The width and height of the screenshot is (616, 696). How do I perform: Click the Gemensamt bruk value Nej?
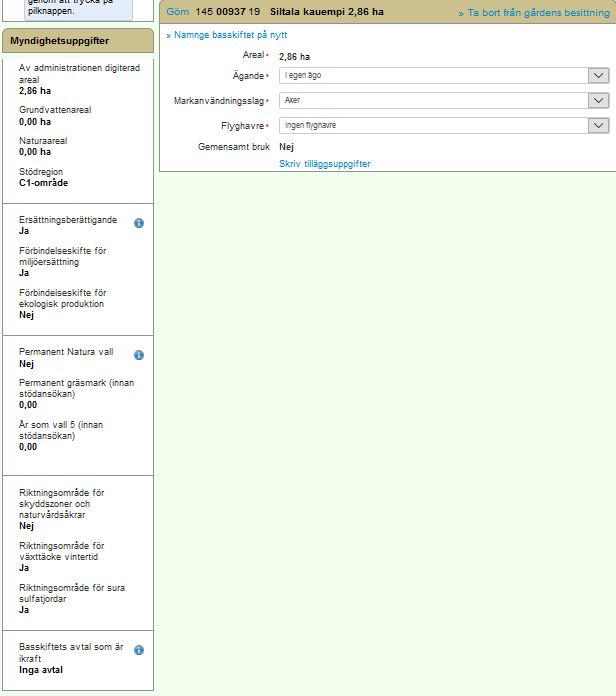286,147
